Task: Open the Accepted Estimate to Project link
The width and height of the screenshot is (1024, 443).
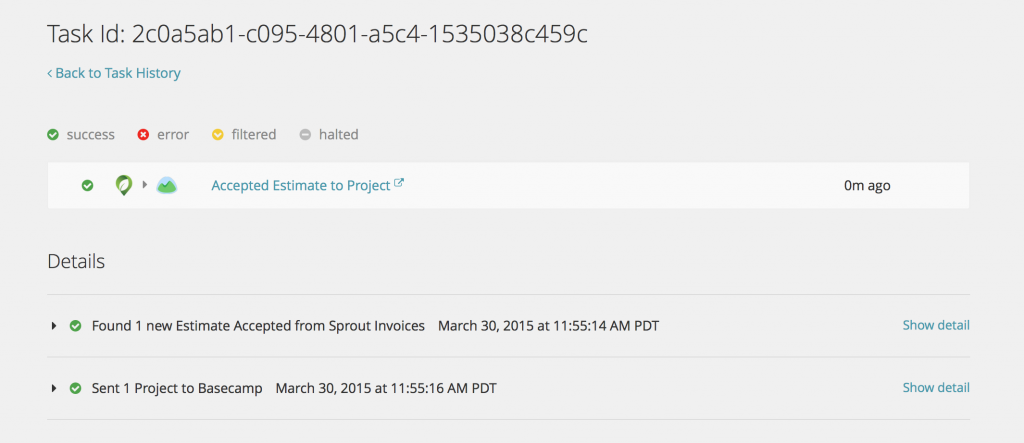Action: 300,185
